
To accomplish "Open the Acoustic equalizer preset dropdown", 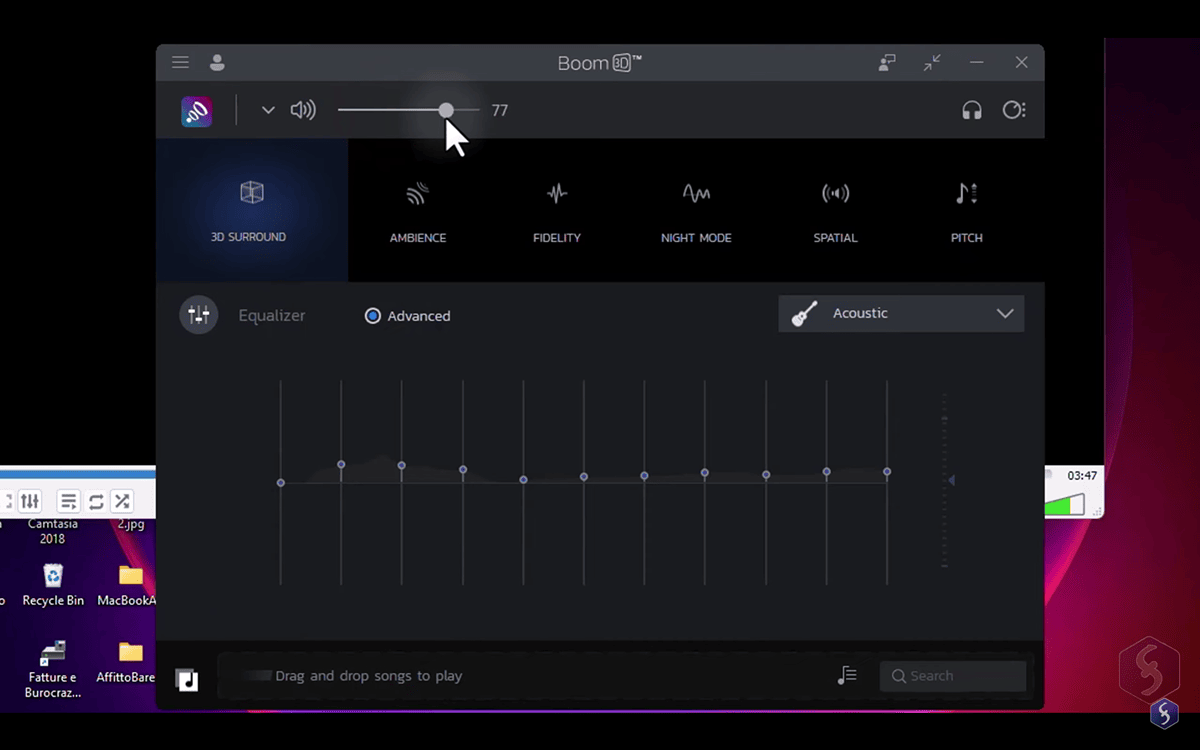I will point(901,313).
